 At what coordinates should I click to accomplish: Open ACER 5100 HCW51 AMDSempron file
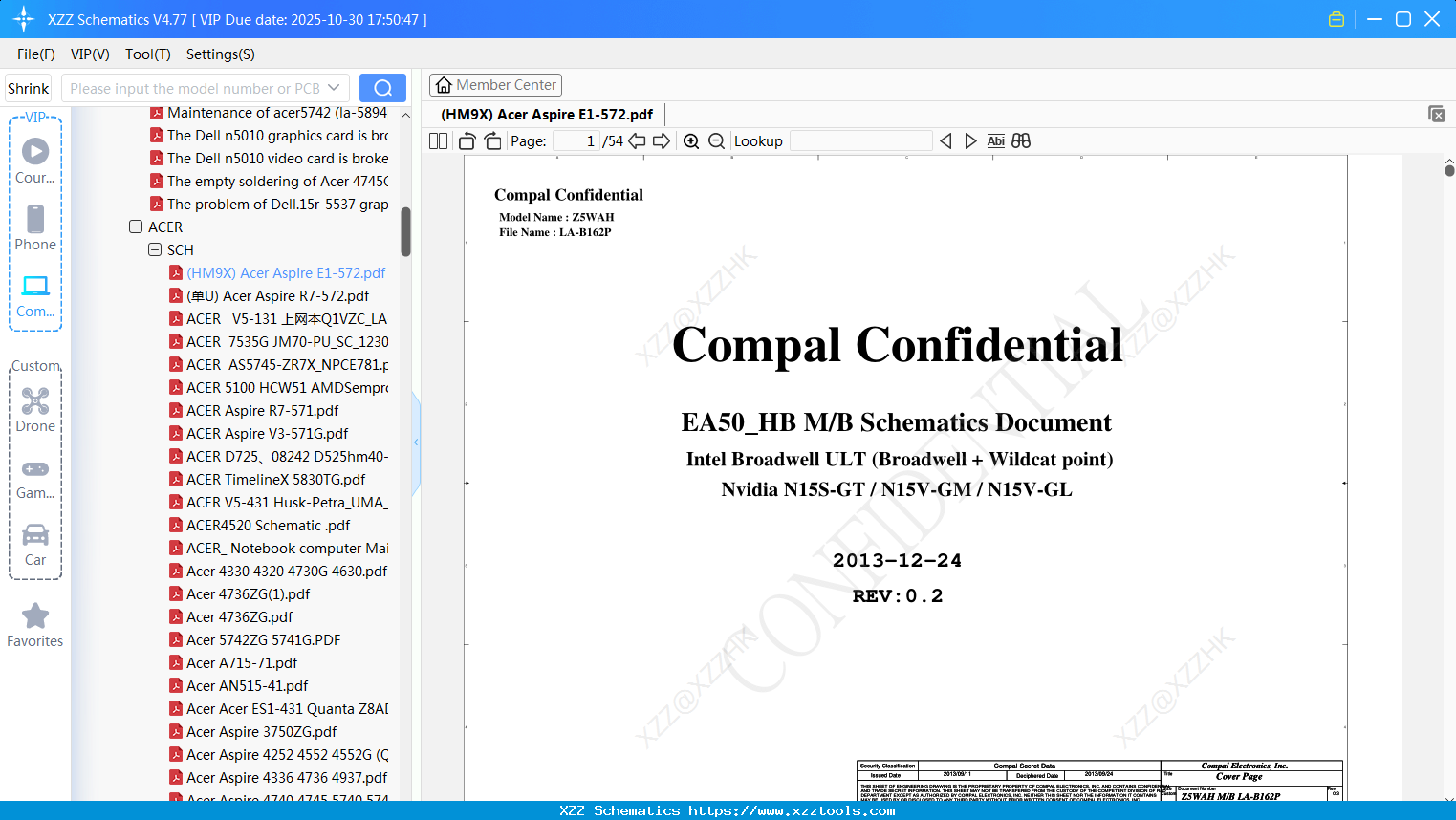(288, 387)
